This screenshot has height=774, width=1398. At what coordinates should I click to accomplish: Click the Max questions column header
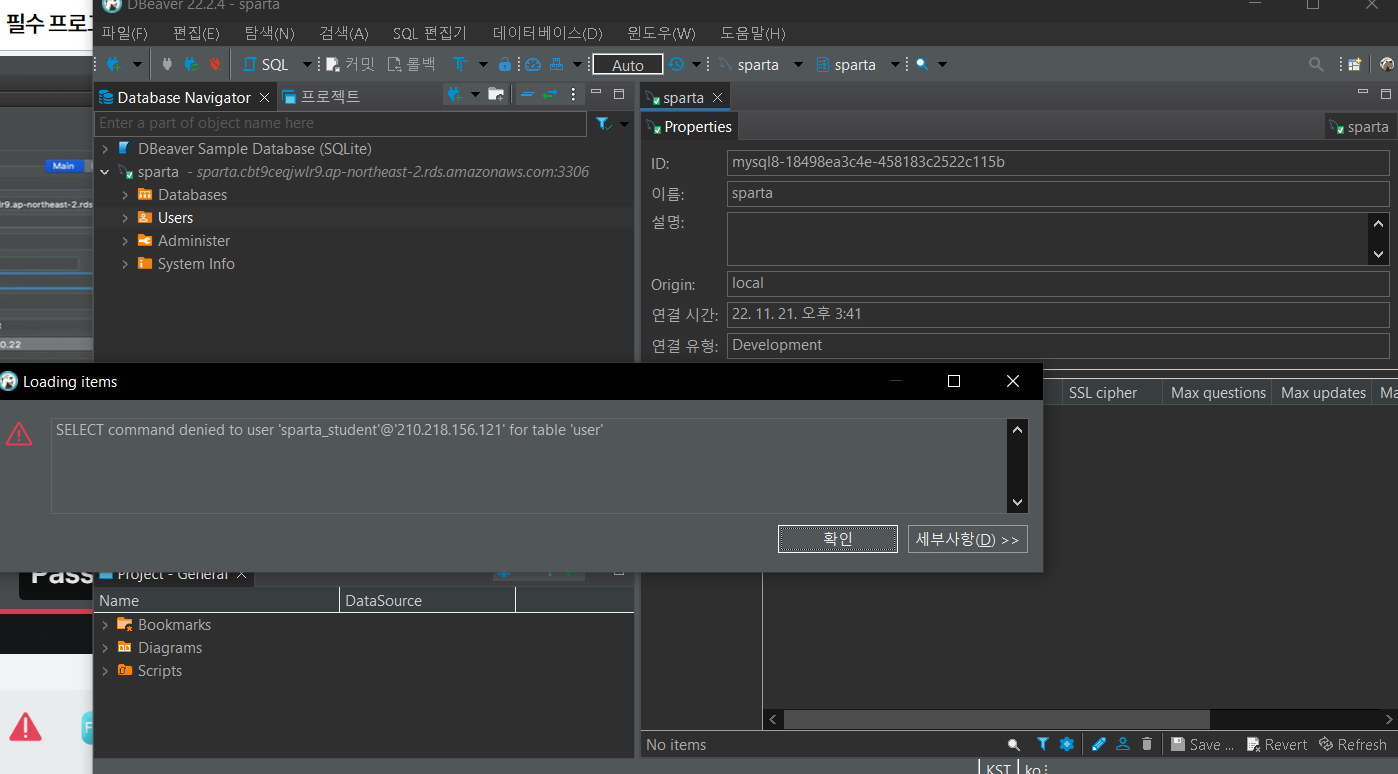pyautogui.click(x=1218, y=393)
